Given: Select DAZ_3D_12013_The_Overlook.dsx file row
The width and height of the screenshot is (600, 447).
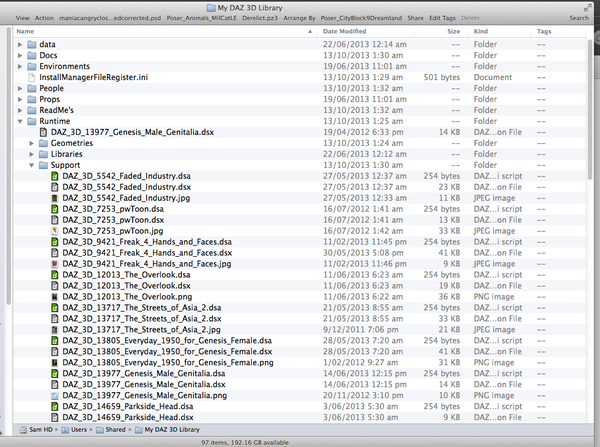Looking at the screenshot, I should [299, 286].
